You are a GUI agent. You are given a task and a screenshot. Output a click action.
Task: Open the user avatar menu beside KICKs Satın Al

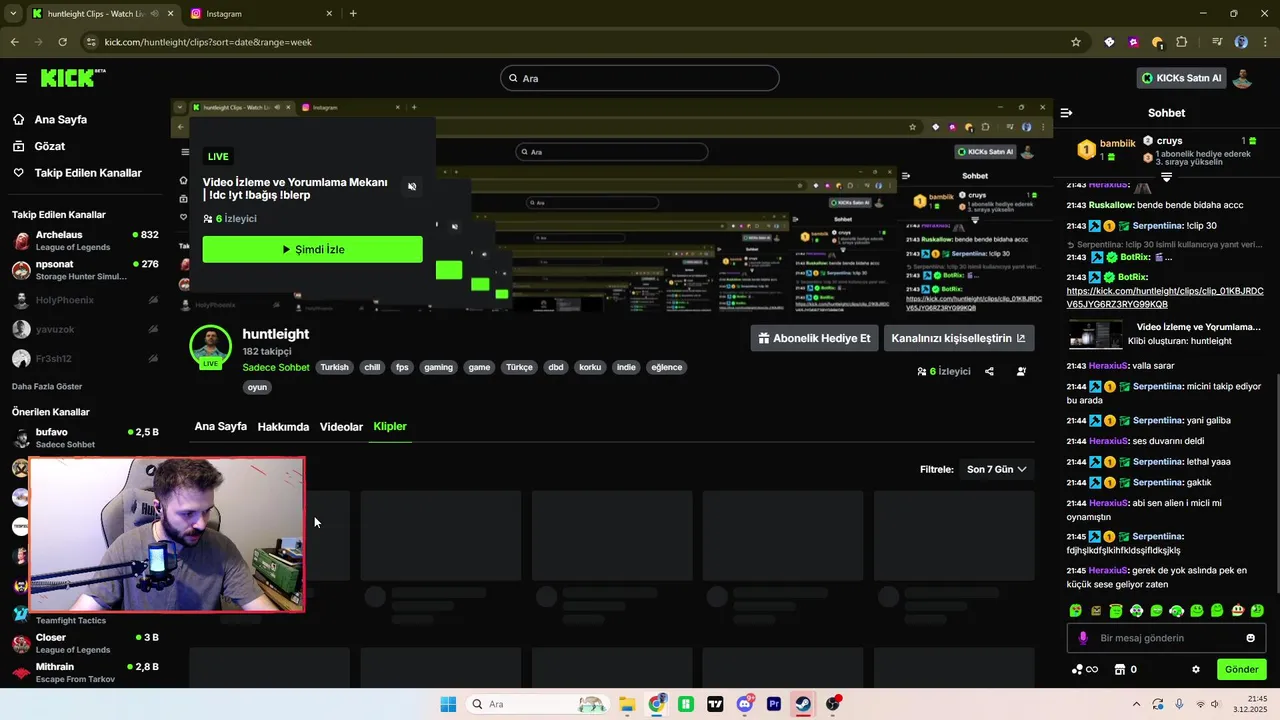(x=1242, y=78)
